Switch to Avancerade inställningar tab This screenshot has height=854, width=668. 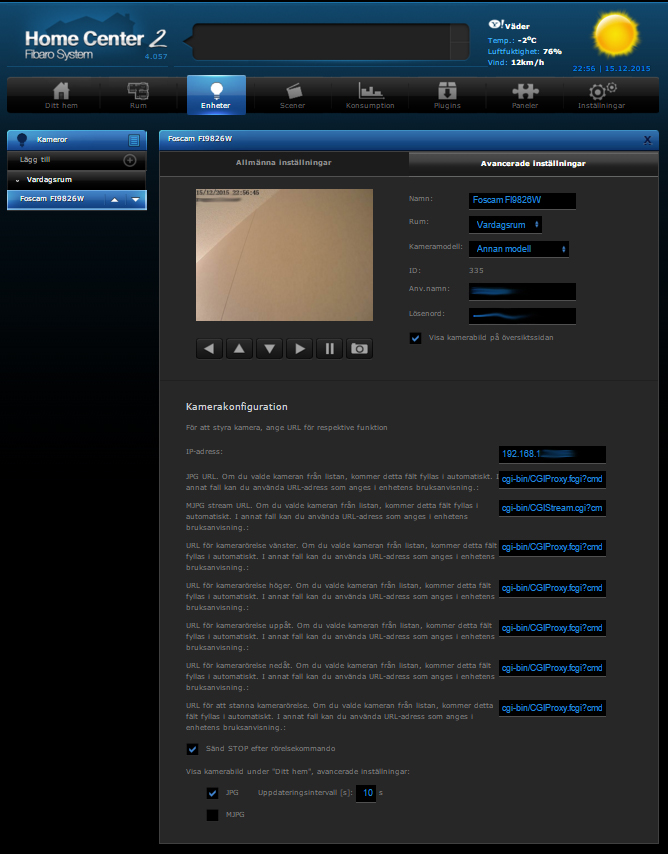(x=533, y=162)
